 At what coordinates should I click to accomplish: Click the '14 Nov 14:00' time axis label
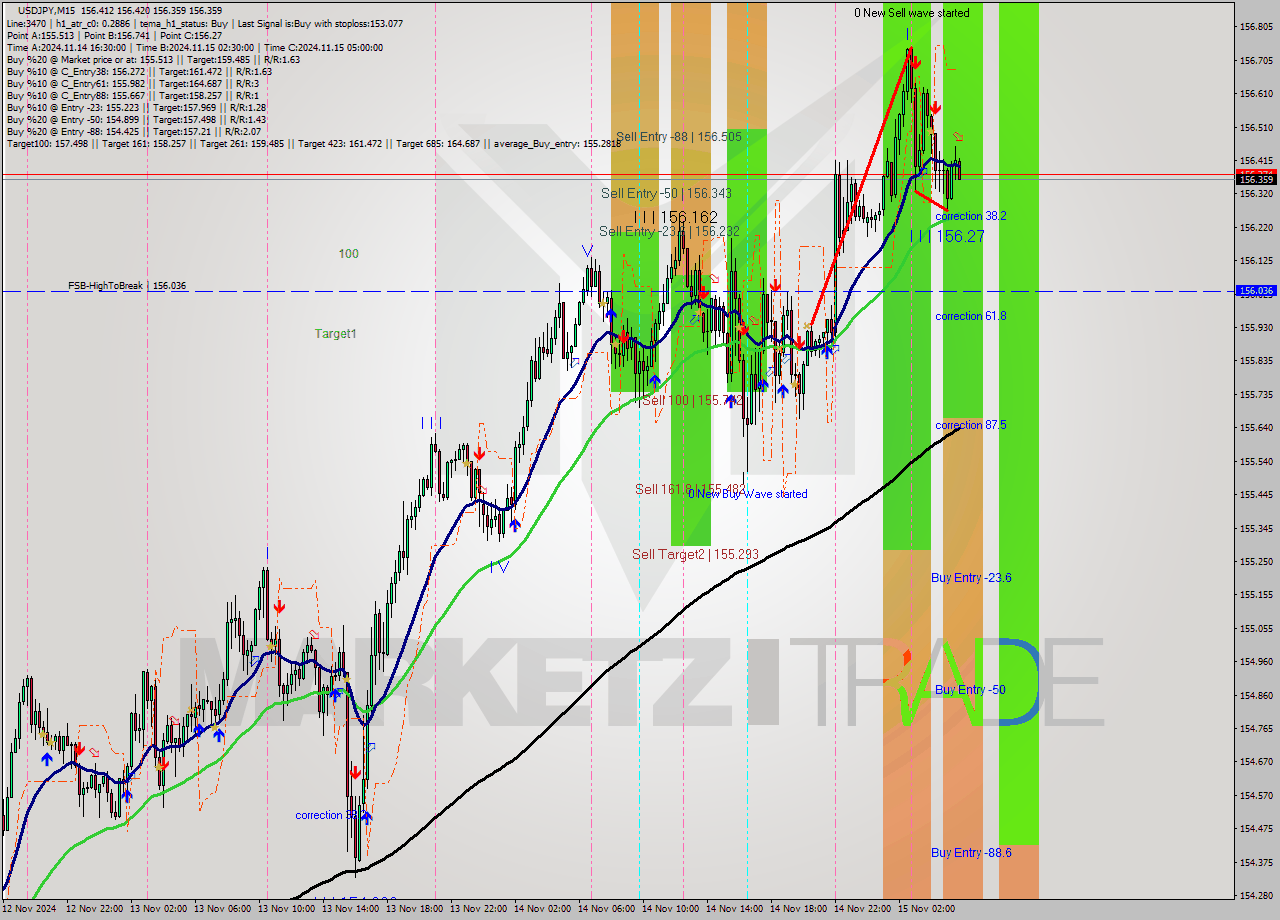pyautogui.click(x=735, y=909)
